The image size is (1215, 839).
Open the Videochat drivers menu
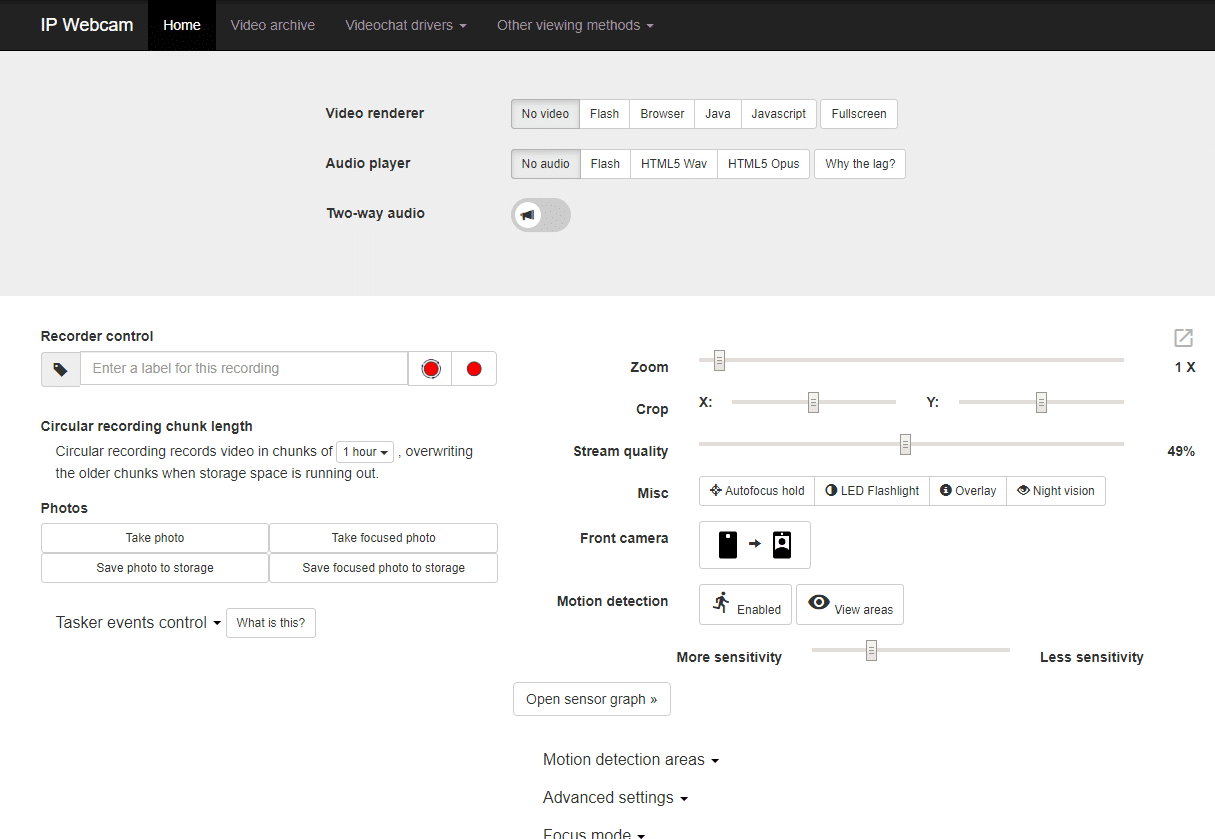(405, 25)
